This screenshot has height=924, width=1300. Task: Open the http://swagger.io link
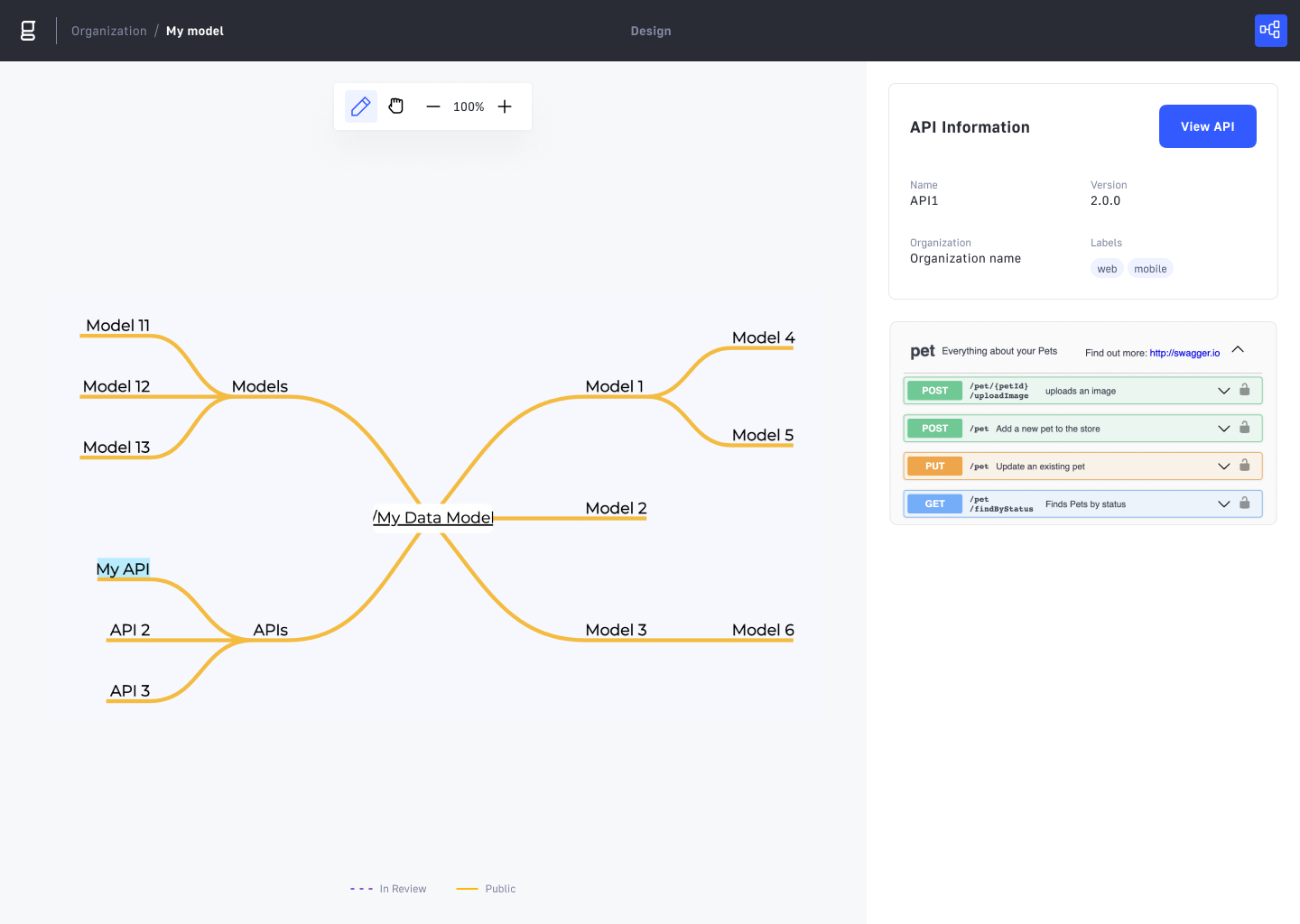click(1184, 353)
